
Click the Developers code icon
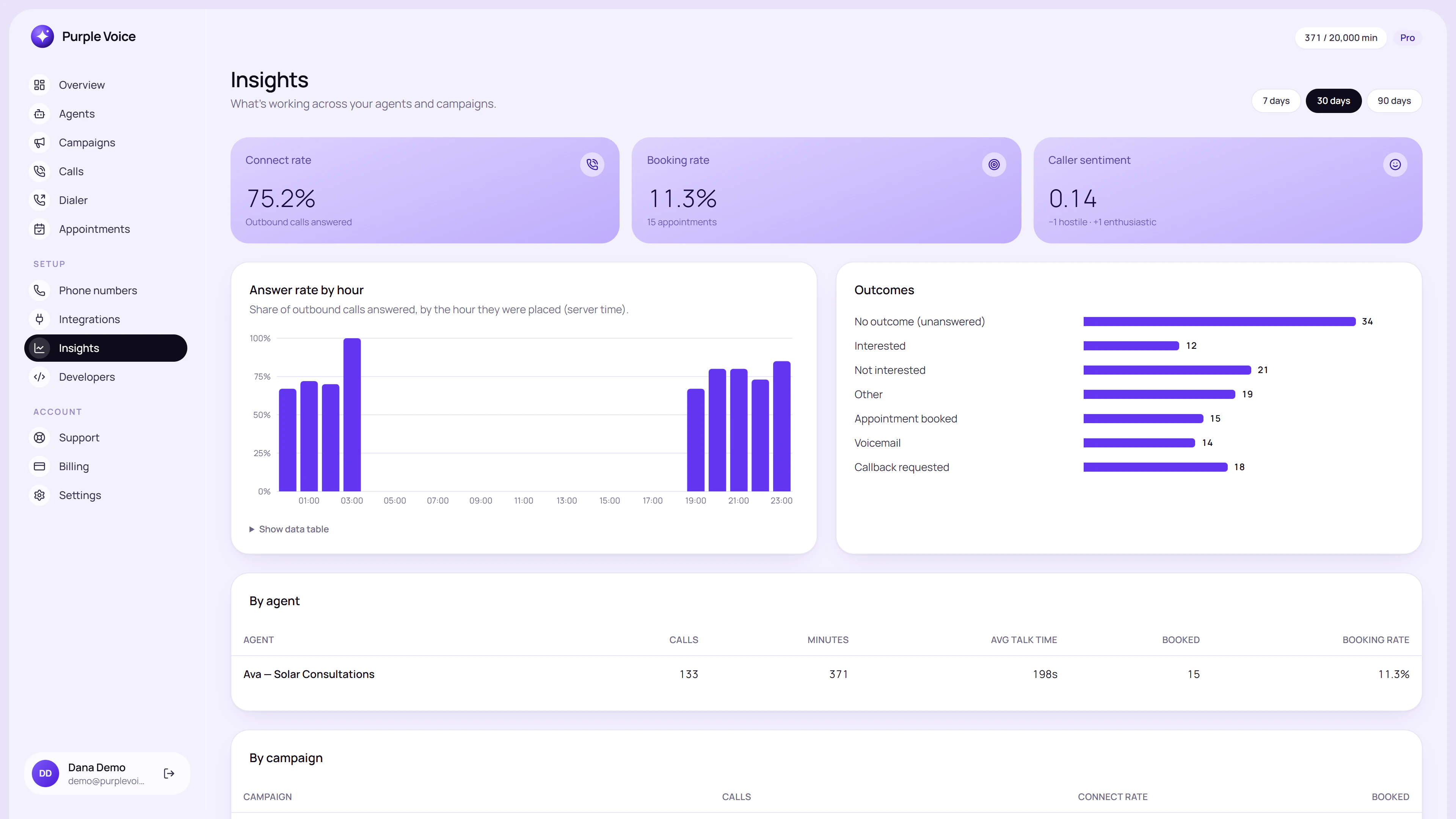pos(39,377)
